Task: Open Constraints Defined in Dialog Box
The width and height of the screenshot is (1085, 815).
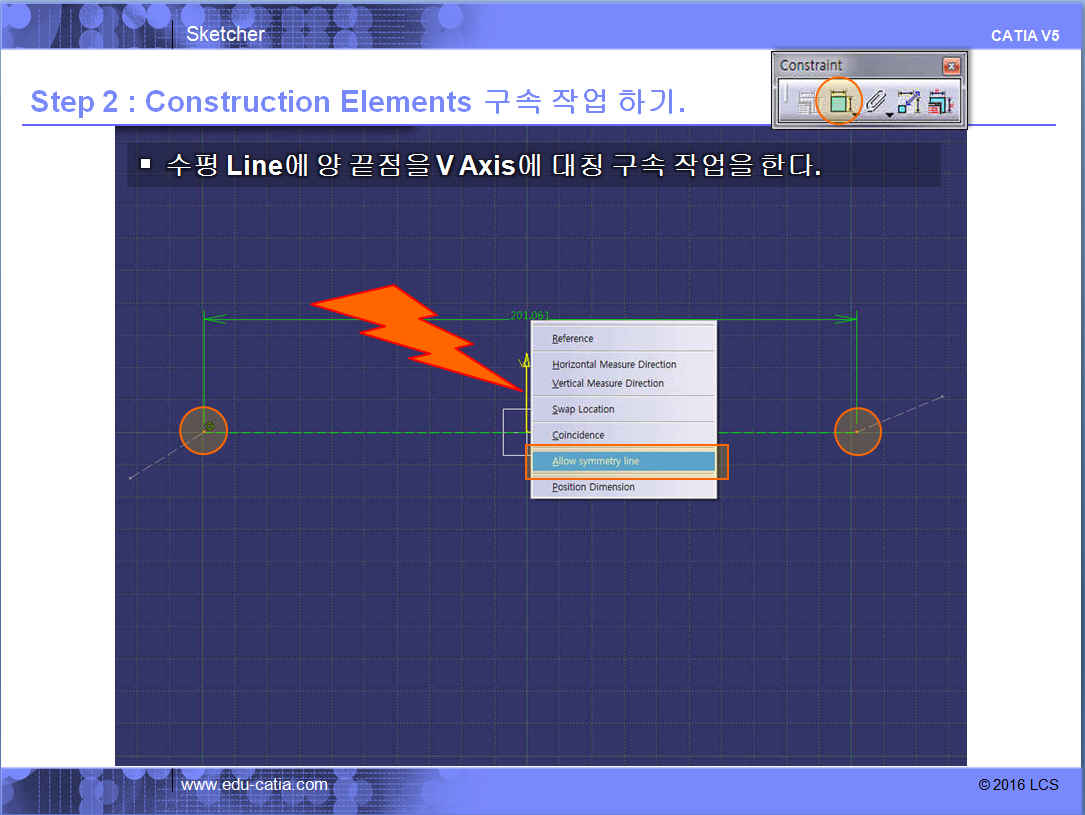Action: pyautogui.click(x=807, y=102)
